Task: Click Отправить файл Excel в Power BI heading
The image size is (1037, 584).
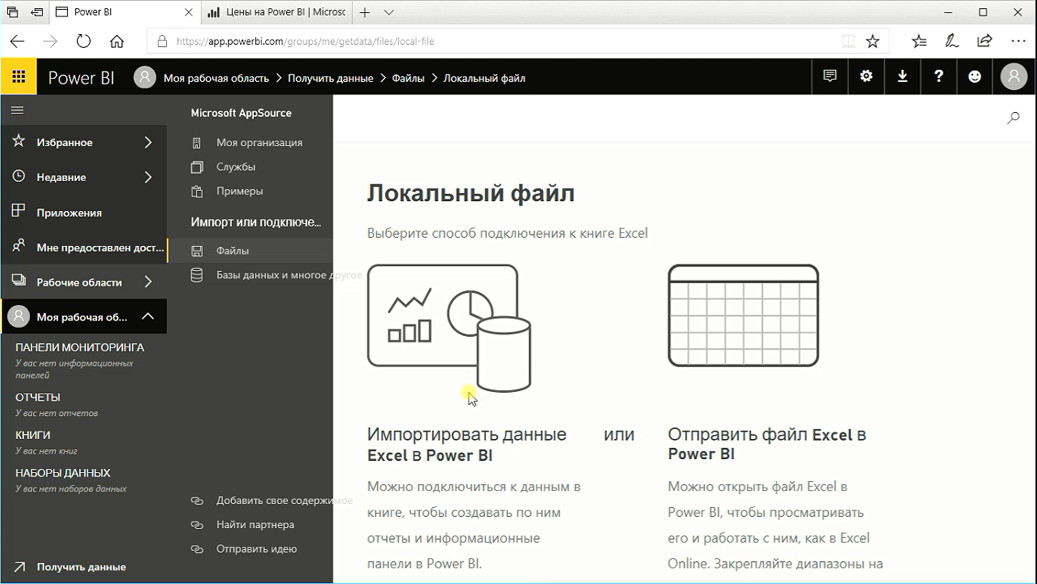Action: (767, 444)
